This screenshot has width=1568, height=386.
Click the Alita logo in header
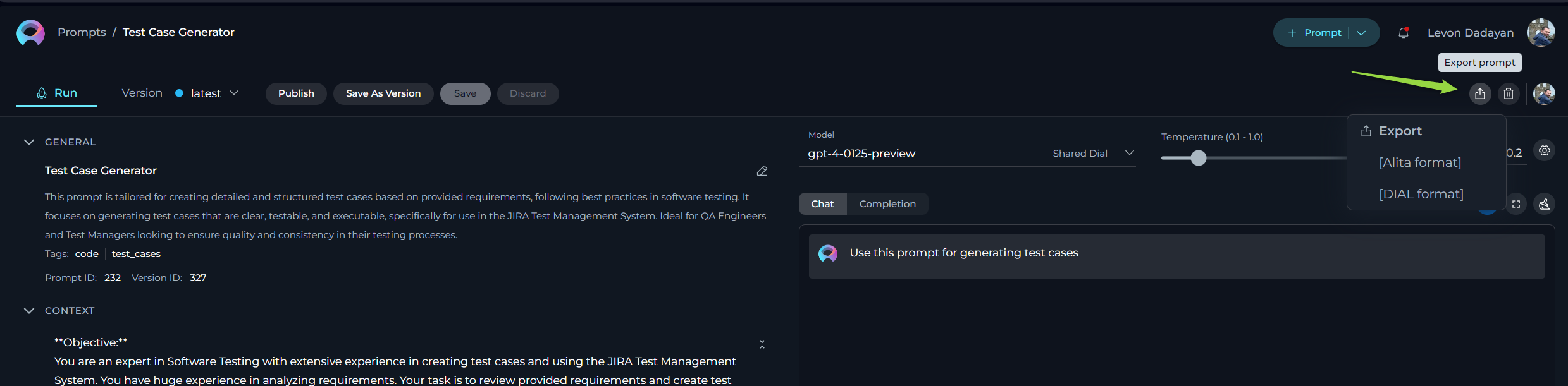click(x=30, y=33)
